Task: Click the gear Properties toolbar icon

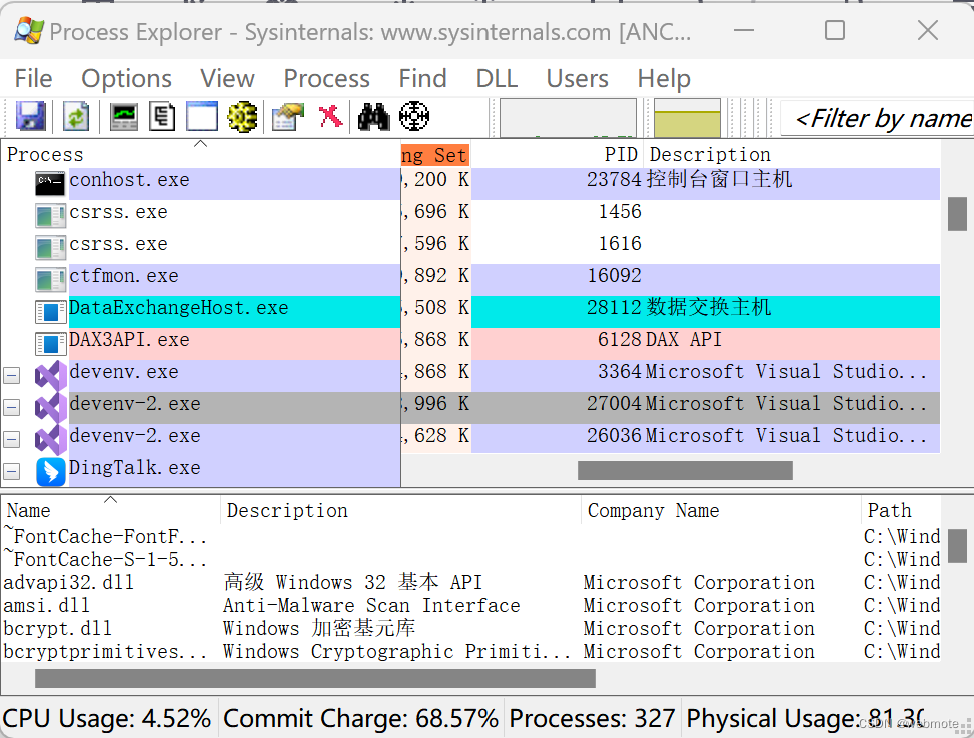Action: [x=242, y=116]
